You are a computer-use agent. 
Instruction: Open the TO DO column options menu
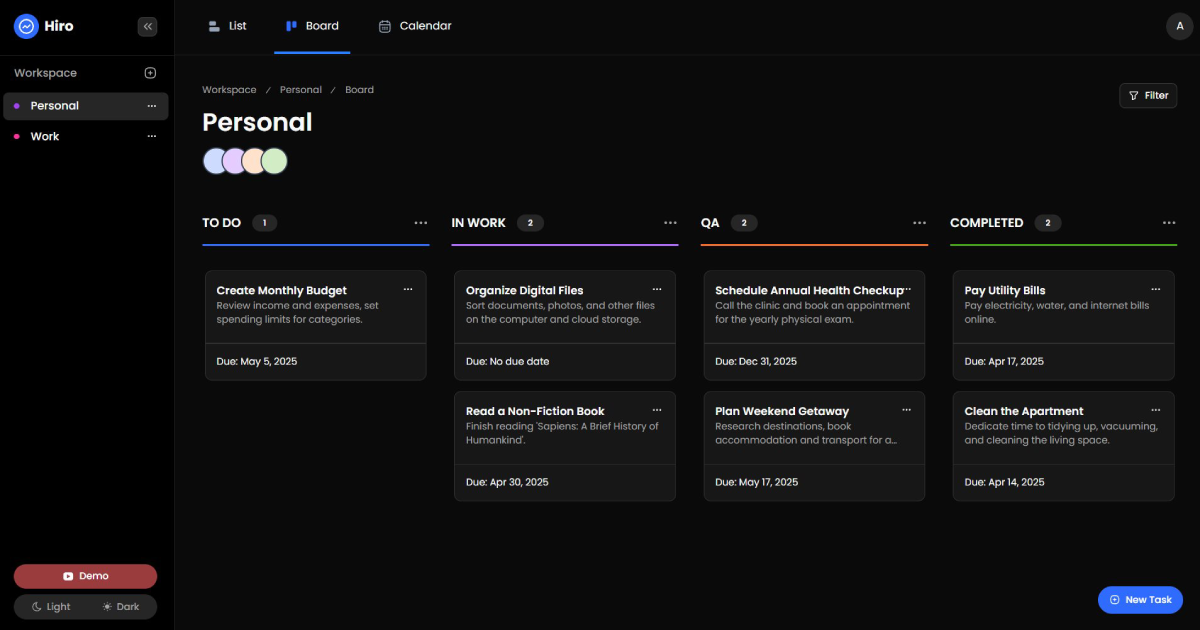(x=421, y=223)
